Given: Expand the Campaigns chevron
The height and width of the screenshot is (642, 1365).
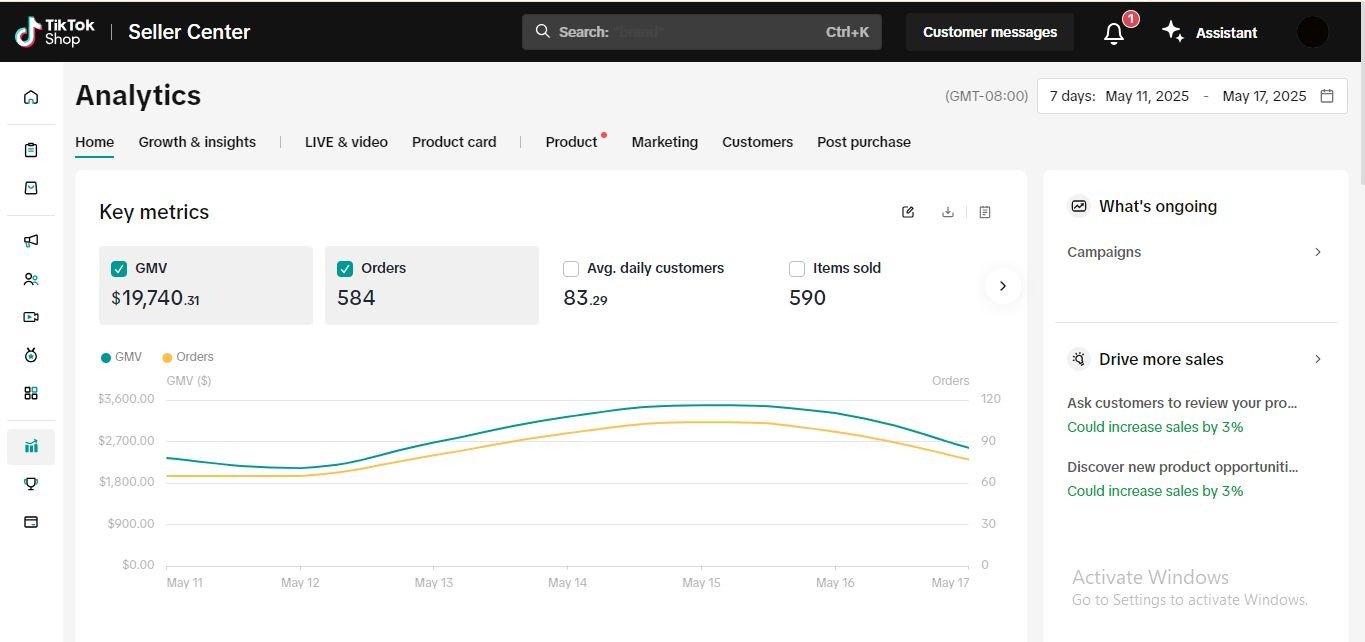Looking at the screenshot, I should click(1318, 252).
